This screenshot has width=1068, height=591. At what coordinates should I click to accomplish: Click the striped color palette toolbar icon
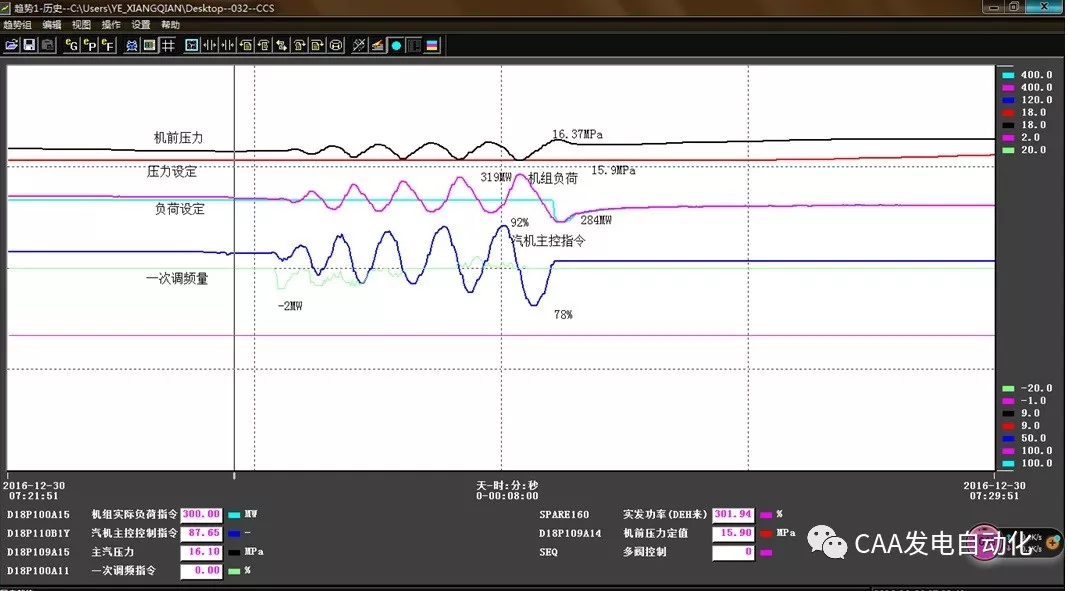click(432, 45)
